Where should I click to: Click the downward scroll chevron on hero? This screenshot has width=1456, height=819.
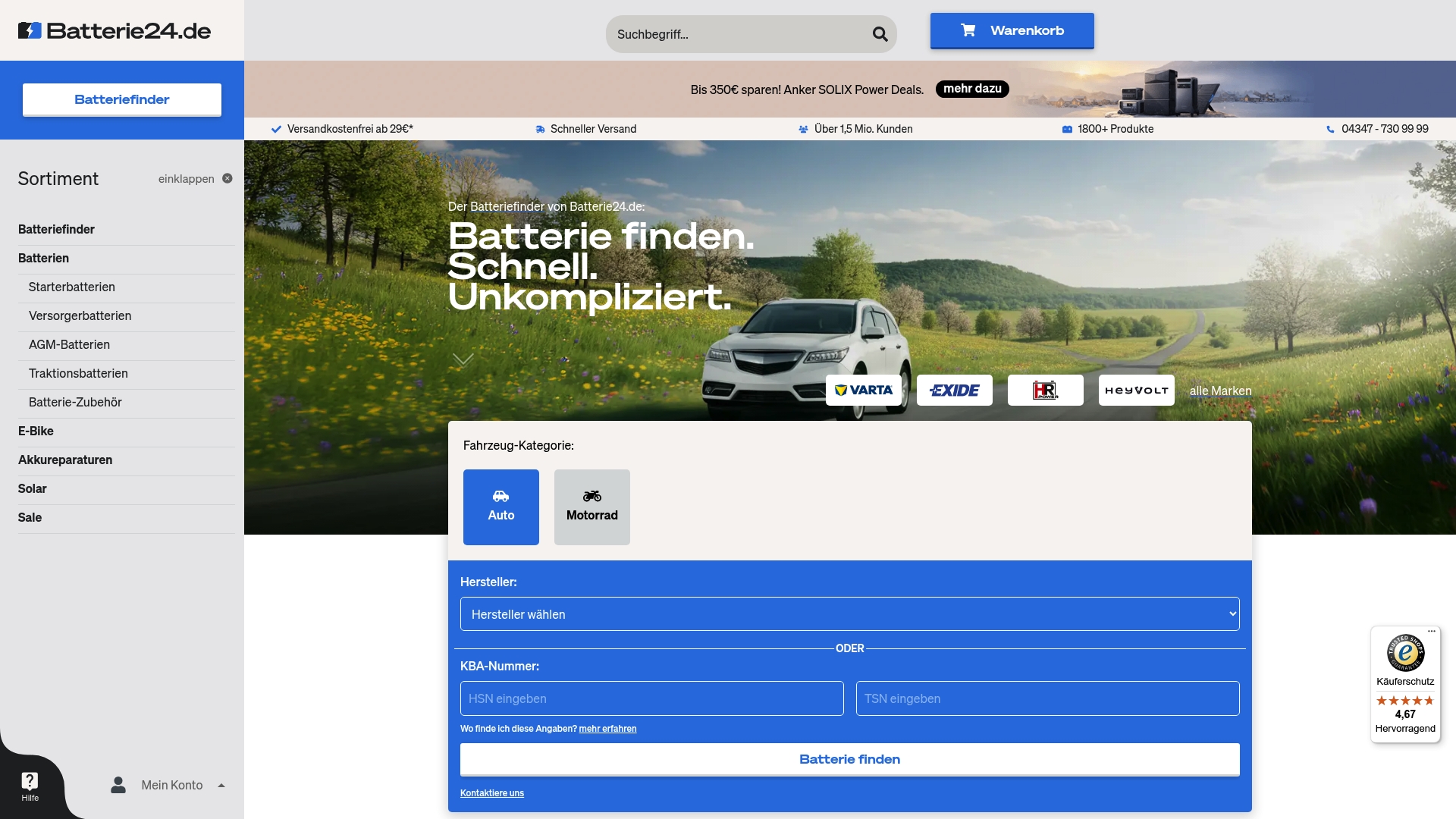pyautogui.click(x=463, y=359)
